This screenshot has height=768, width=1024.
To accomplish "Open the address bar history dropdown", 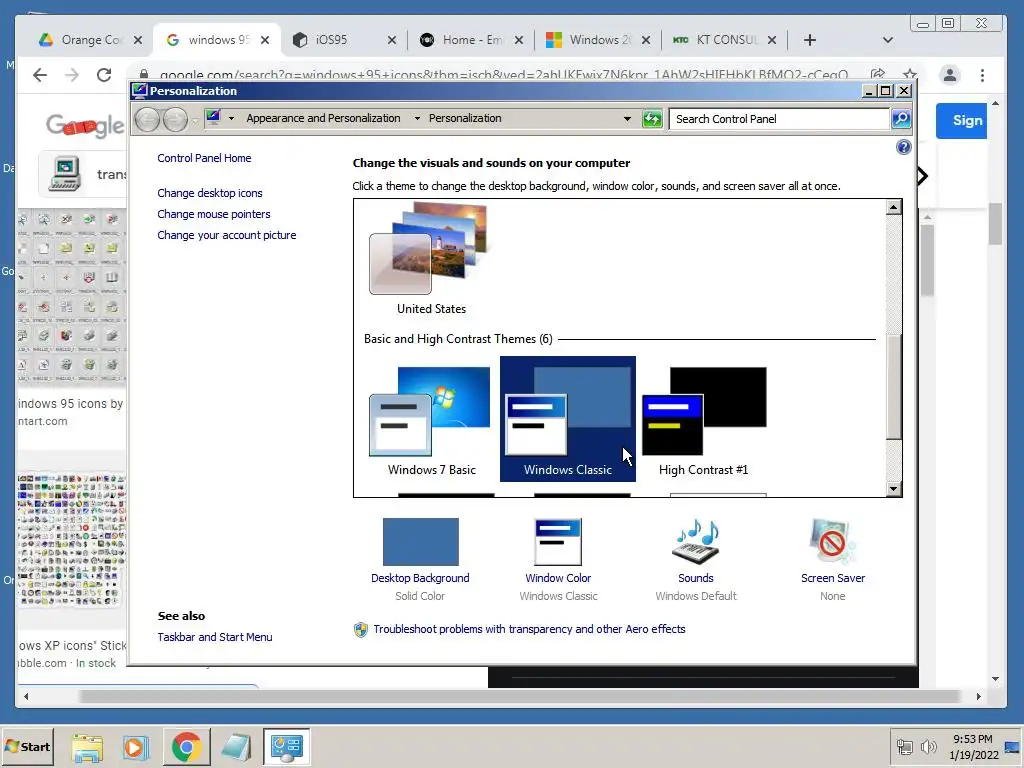I will click(628, 119).
